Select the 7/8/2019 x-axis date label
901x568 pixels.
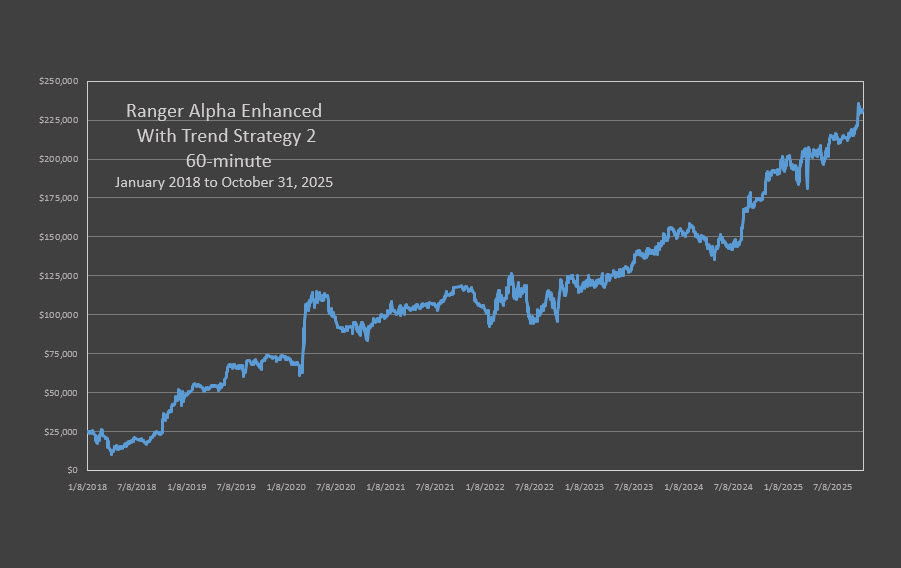coord(237,487)
